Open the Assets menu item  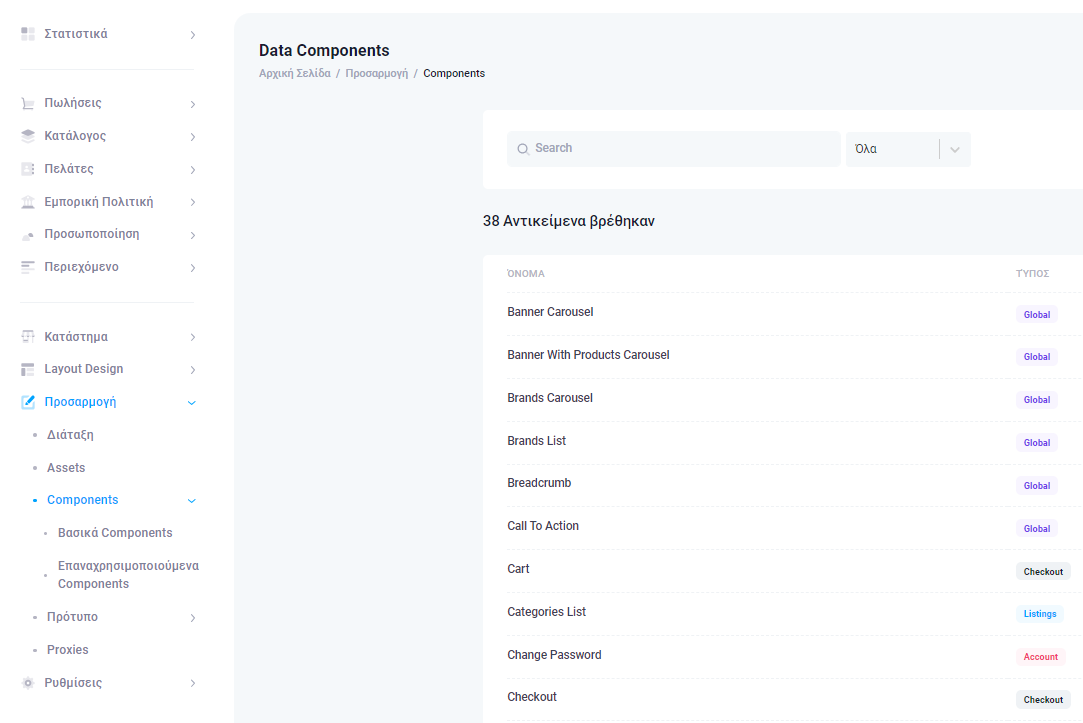(x=66, y=468)
